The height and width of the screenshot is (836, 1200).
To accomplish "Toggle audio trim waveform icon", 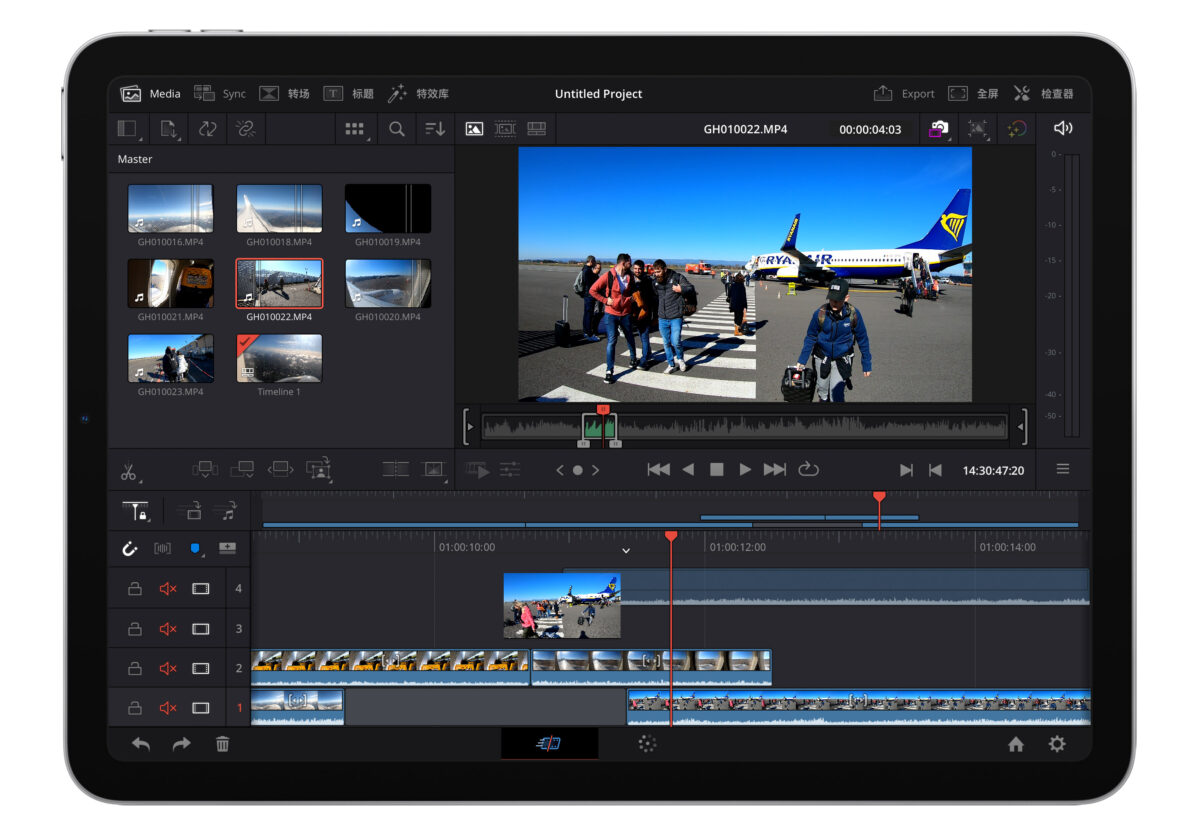I will tap(162, 548).
